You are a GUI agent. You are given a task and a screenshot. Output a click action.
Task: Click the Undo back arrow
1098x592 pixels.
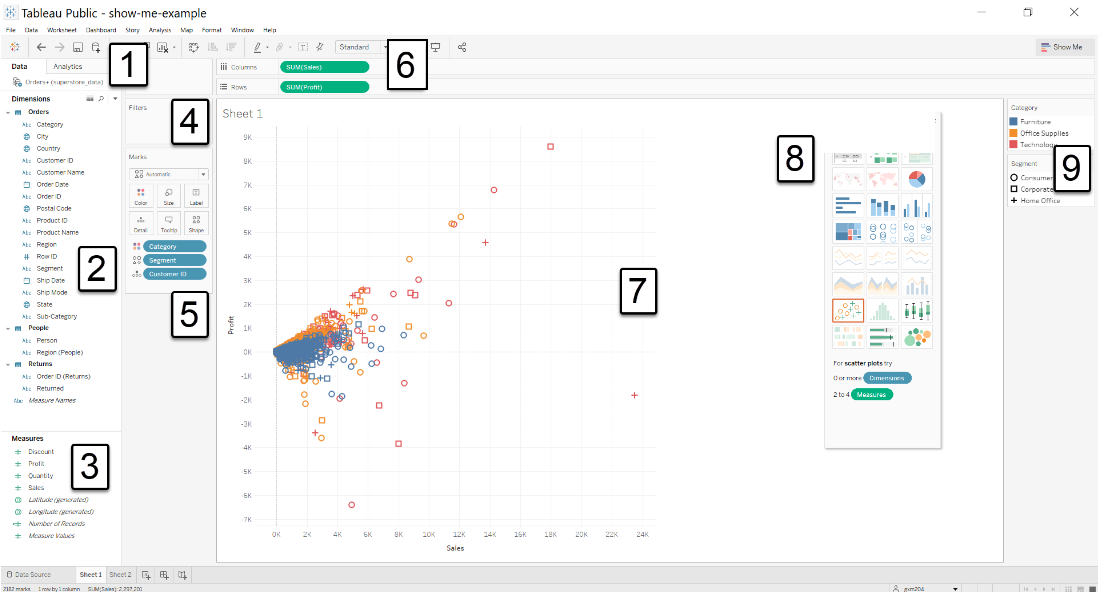(41, 47)
